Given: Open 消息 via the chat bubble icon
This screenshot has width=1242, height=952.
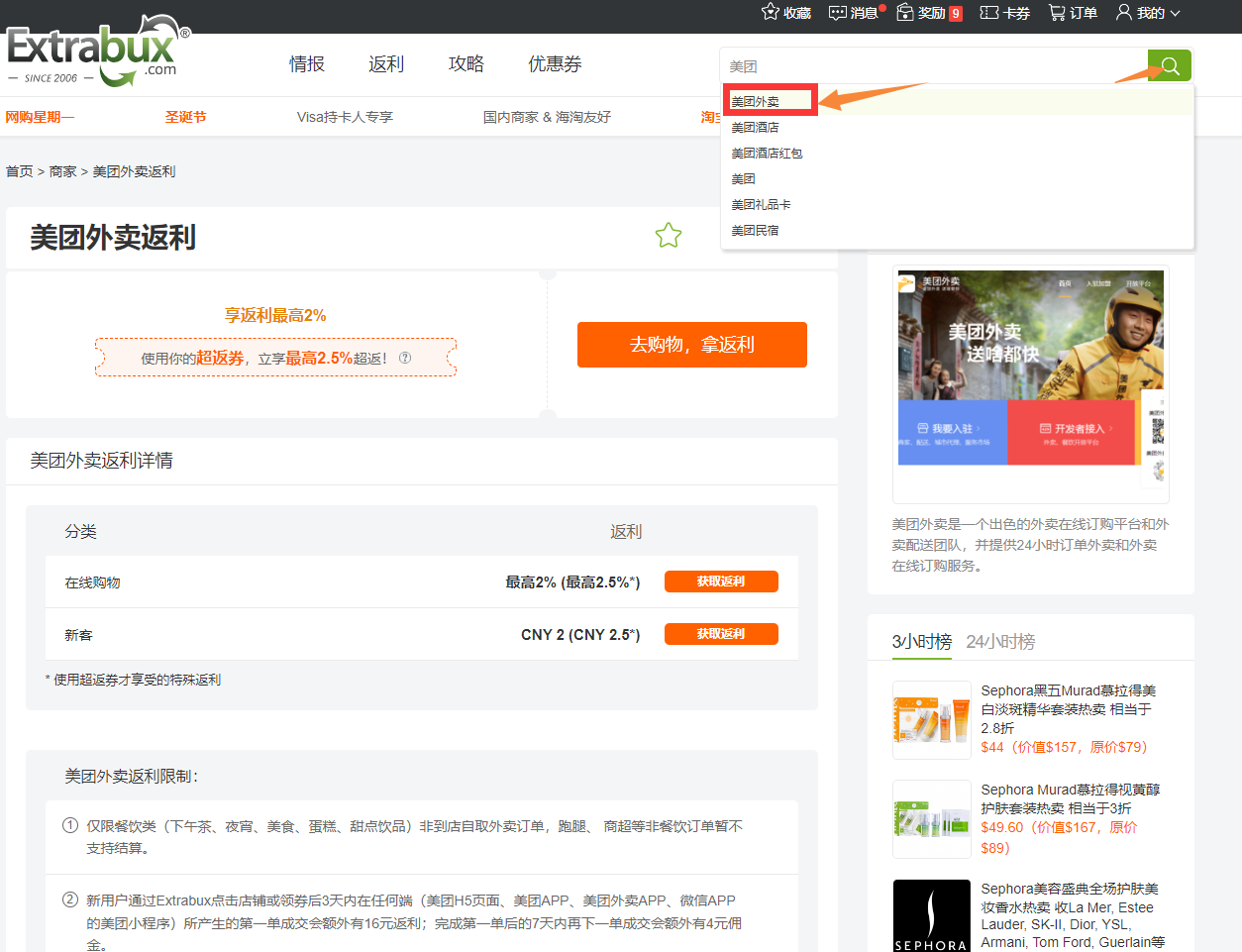Looking at the screenshot, I should tap(836, 12).
